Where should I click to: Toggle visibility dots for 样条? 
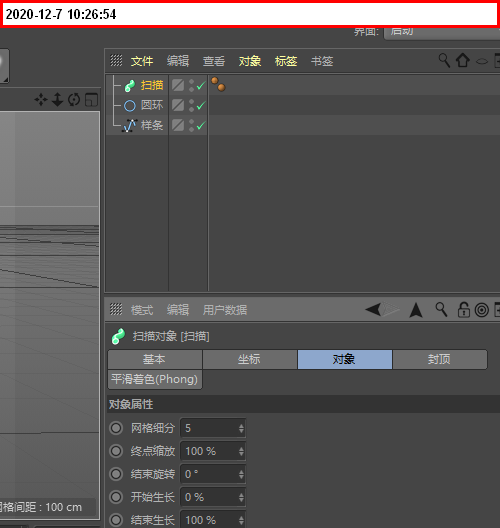[x=191, y=126]
